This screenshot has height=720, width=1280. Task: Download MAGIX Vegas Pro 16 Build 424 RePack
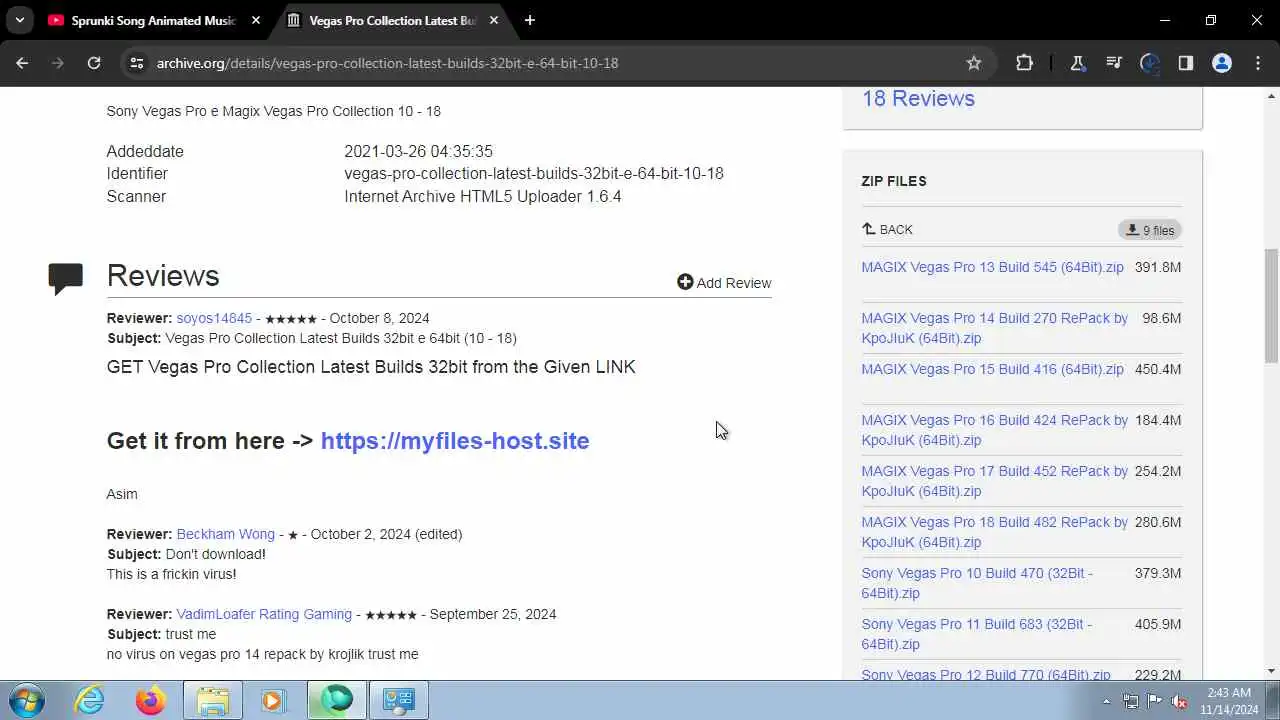tap(994, 430)
